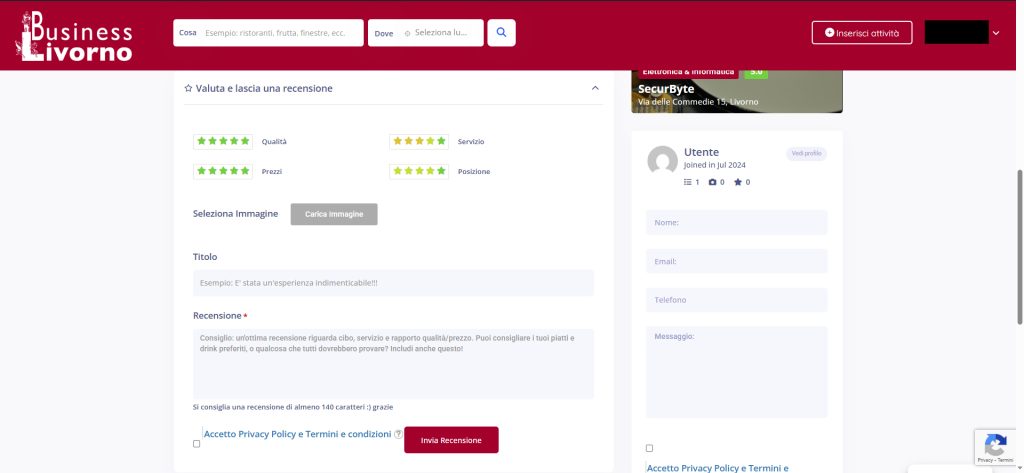Screen dimensions: 1024x473
Task: Open the Dove location selector
Action: pyautogui.click(x=426, y=33)
